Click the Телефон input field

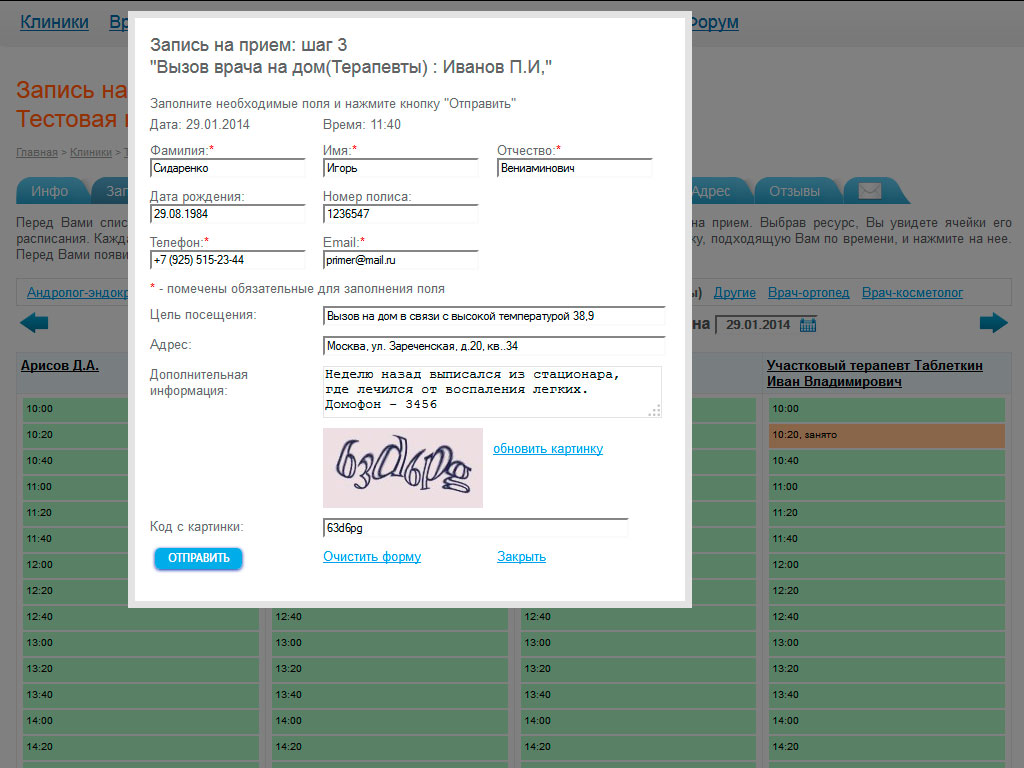tap(227, 260)
